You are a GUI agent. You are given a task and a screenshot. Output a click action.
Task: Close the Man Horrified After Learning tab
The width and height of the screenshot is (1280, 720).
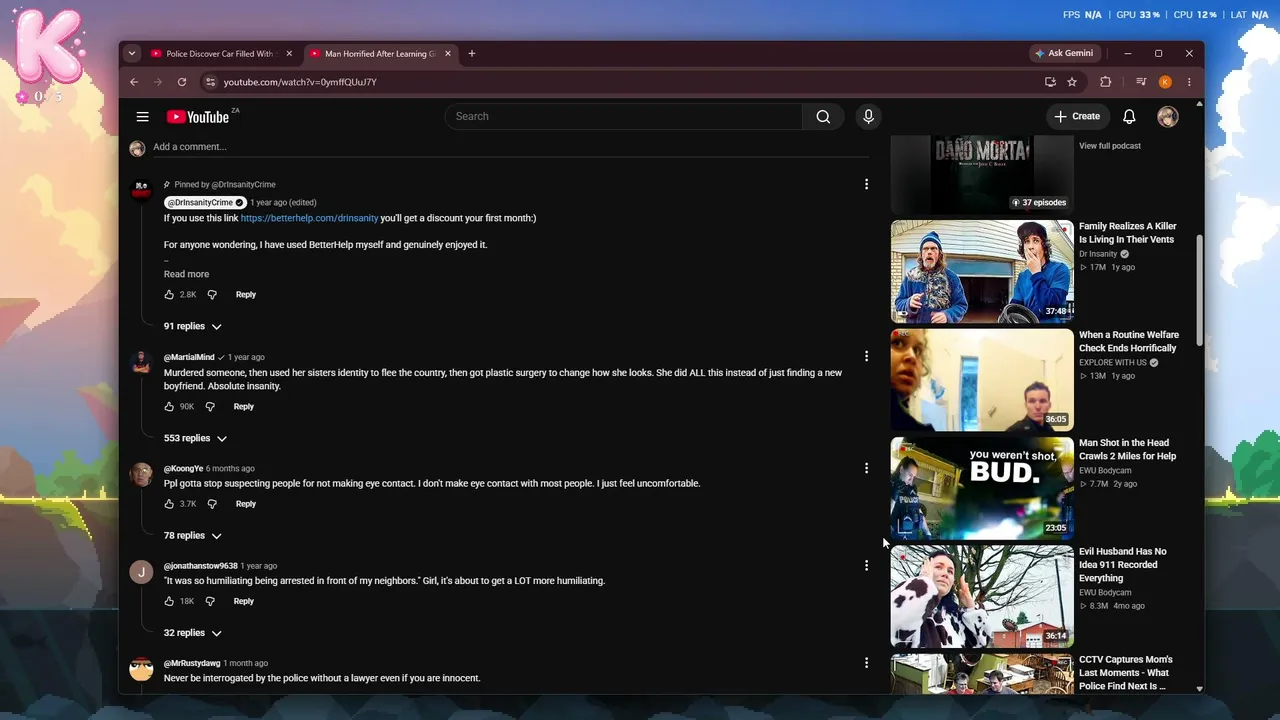448,54
